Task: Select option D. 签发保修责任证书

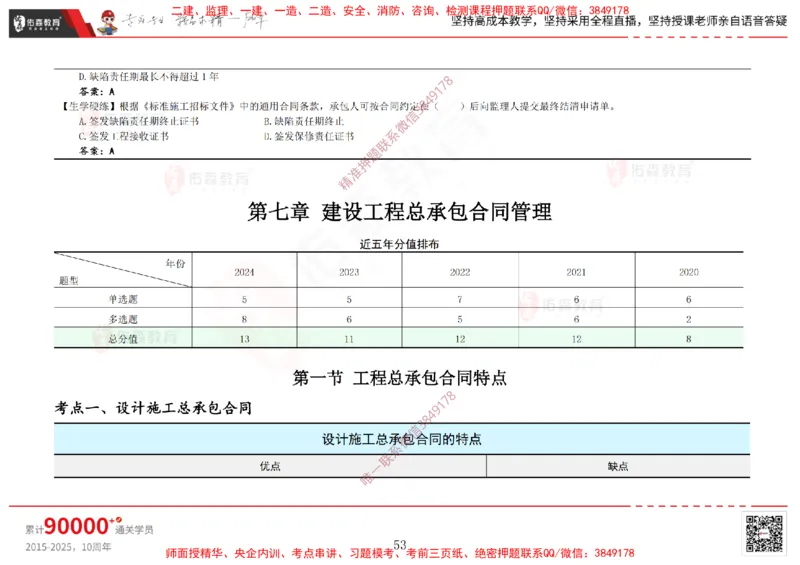Action: click(x=309, y=136)
